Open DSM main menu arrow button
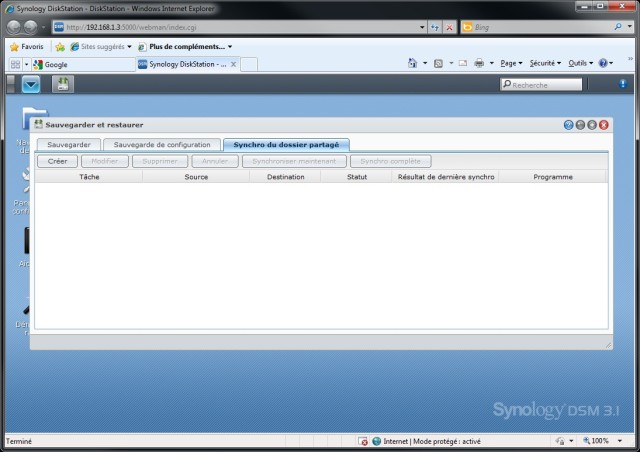The image size is (640, 452). (31, 85)
